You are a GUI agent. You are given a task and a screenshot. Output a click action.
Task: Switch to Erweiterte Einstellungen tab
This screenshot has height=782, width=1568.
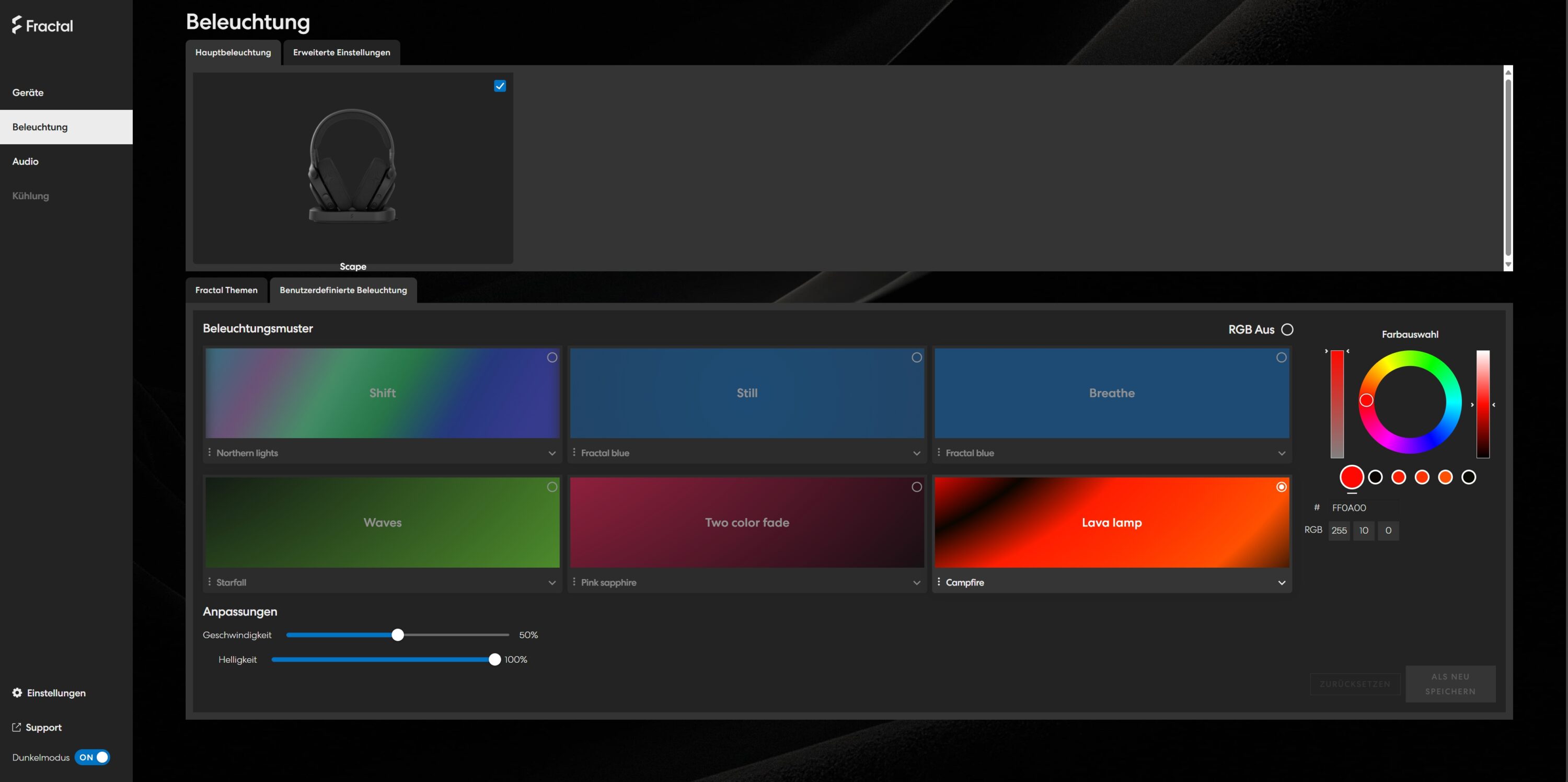pos(341,52)
